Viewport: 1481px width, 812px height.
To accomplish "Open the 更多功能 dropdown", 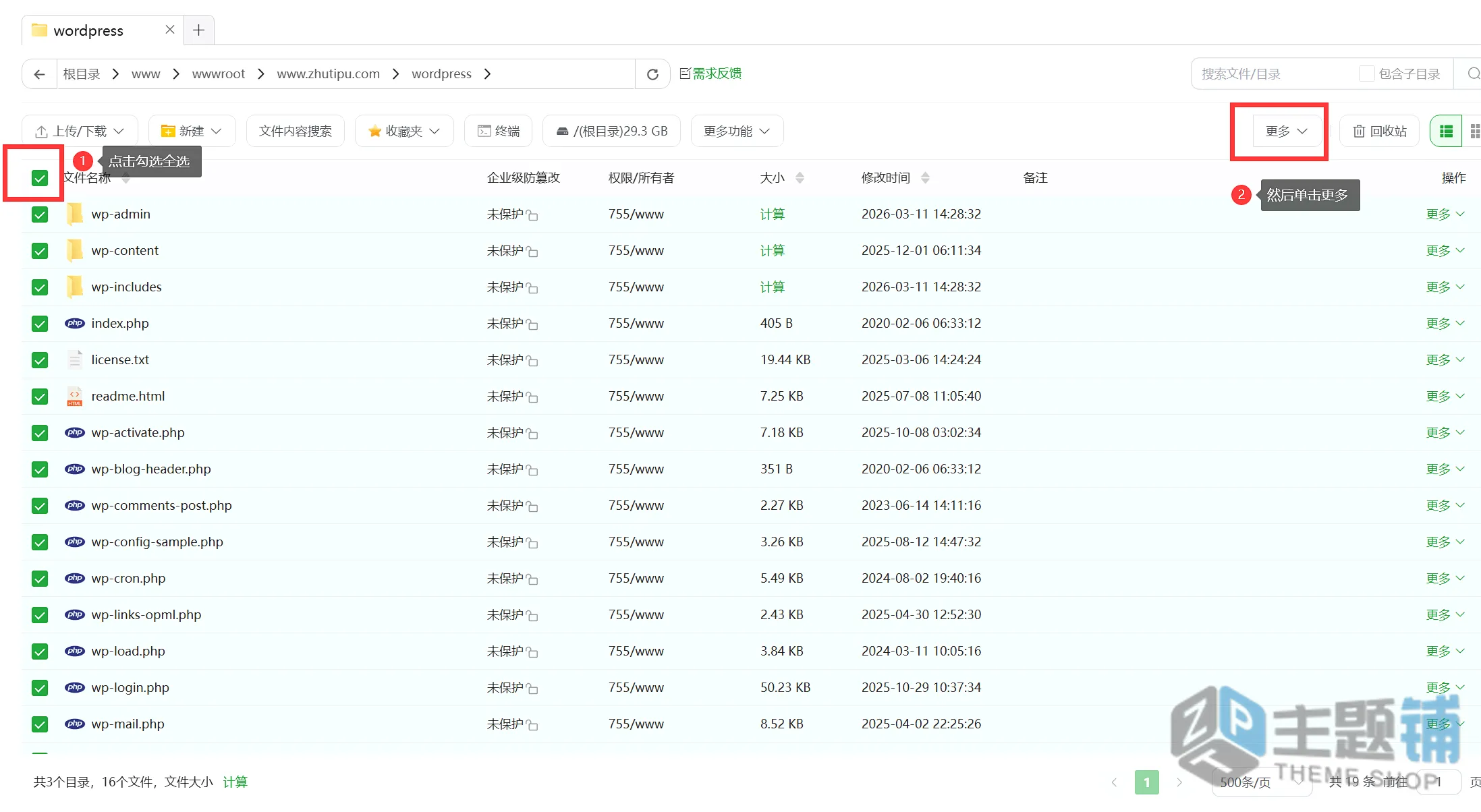I will coord(737,131).
